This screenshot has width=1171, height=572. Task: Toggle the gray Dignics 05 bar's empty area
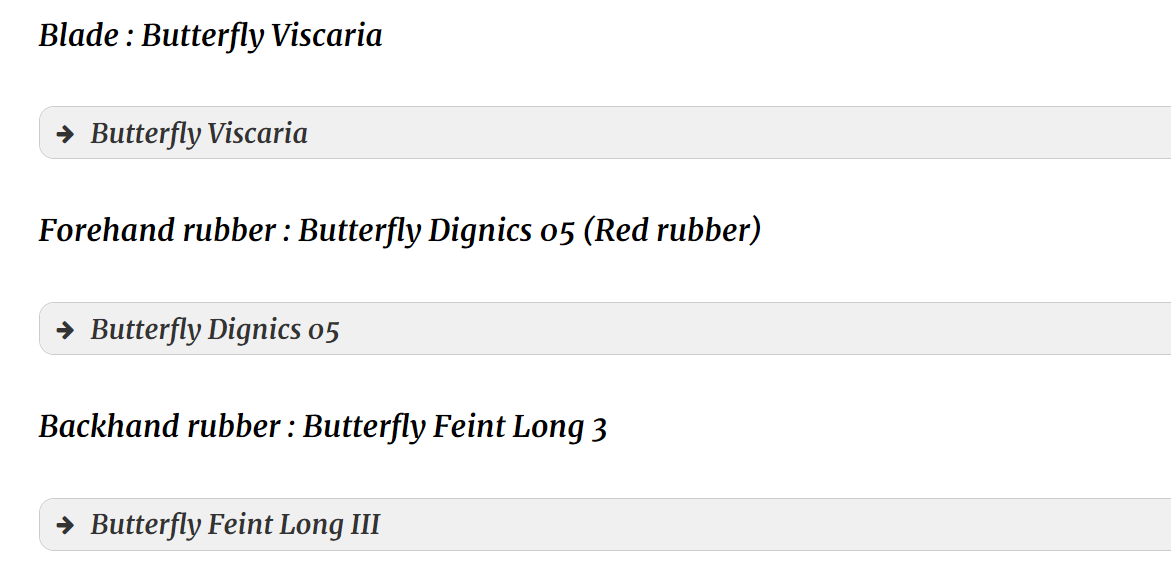tap(754, 329)
